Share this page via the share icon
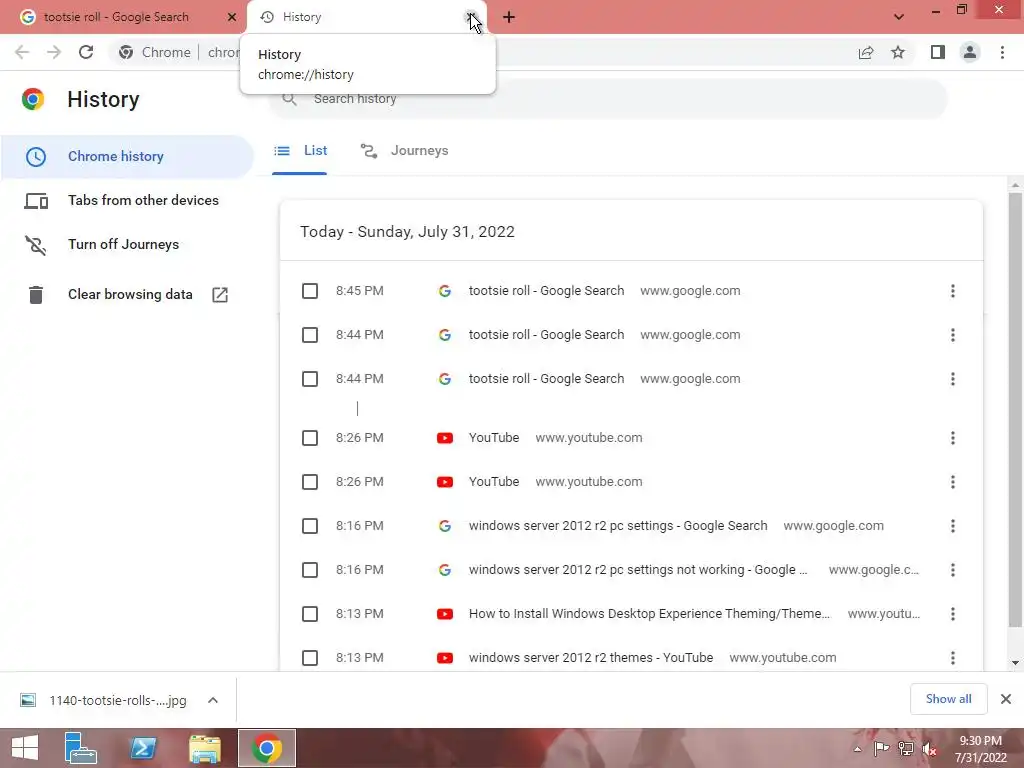 coord(866,52)
